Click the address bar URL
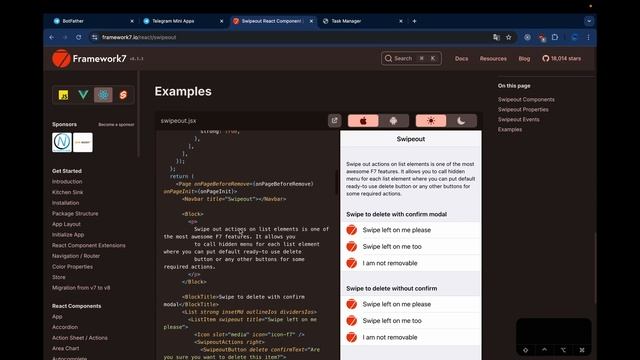 tap(139, 37)
